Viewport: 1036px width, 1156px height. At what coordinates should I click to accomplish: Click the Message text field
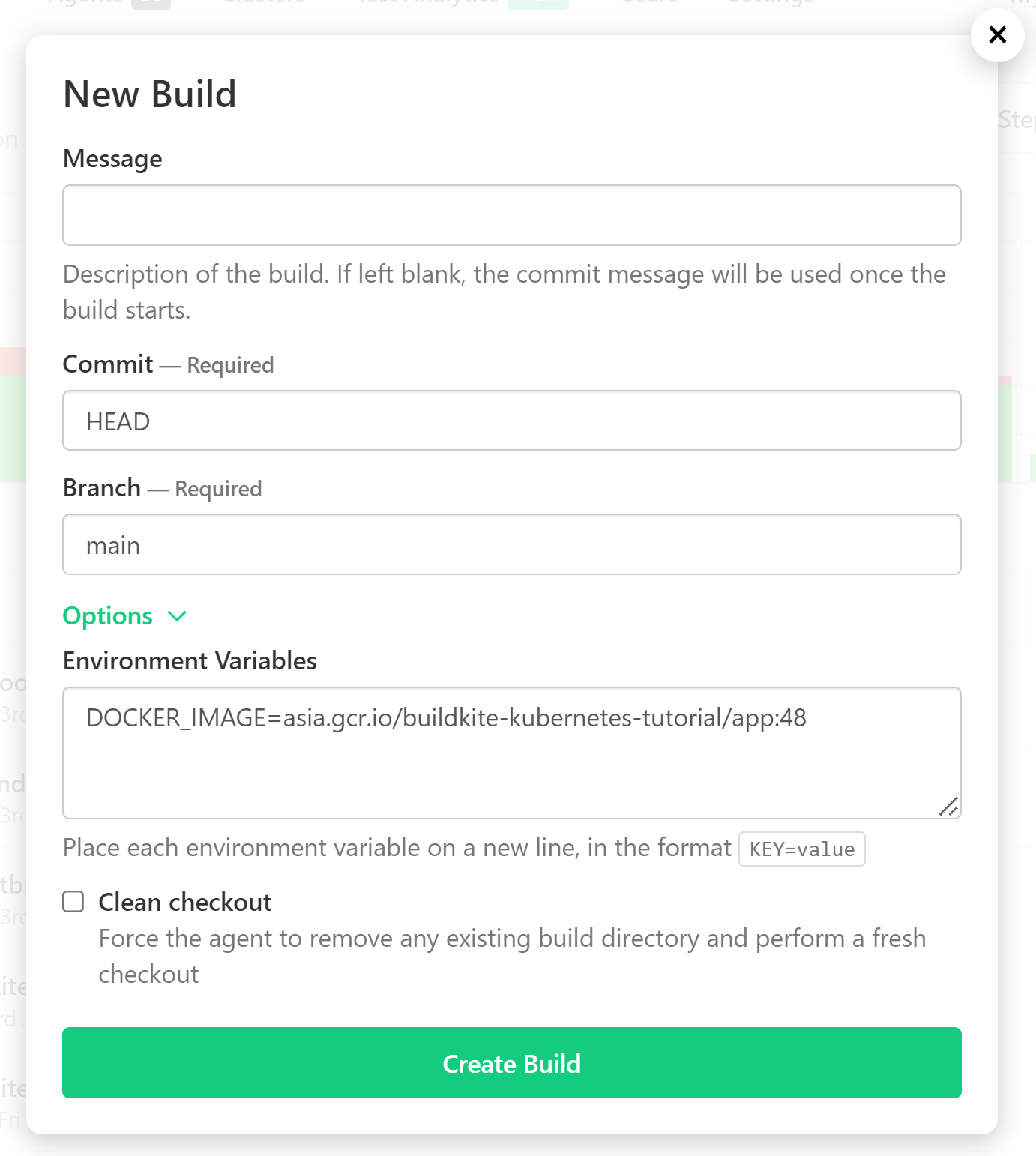point(511,215)
